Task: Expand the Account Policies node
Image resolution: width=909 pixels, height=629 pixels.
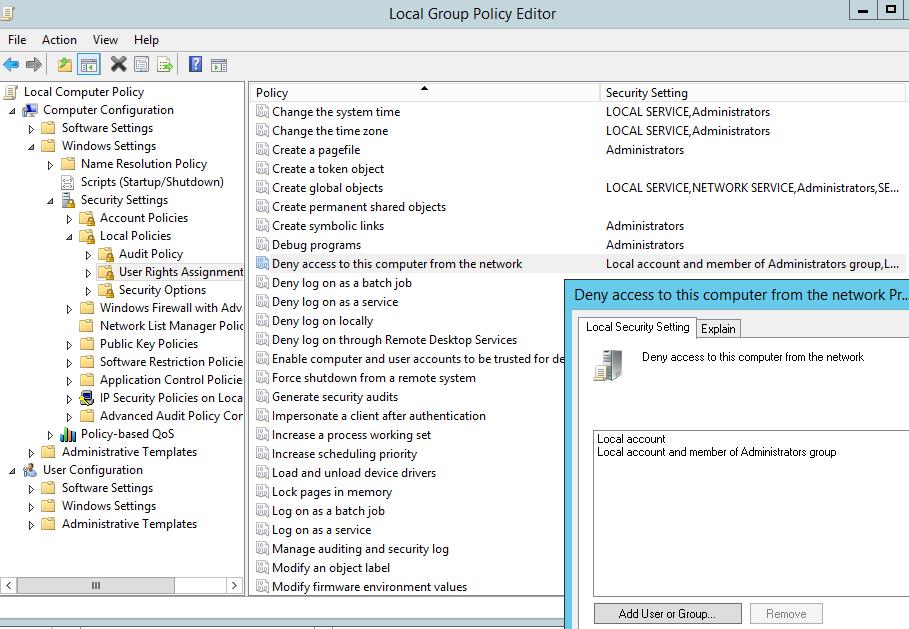Action: coord(70,219)
